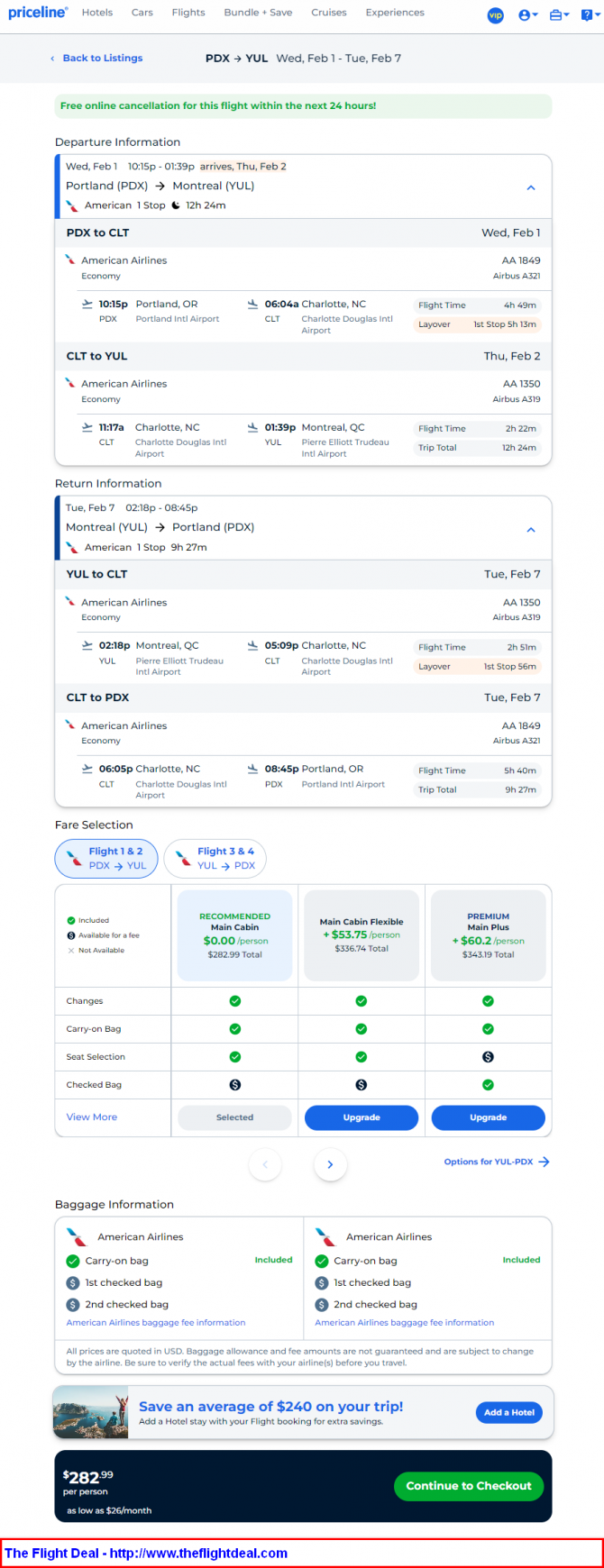Click the Add a Hotel button
604x1568 pixels.
[x=508, y=1412]
